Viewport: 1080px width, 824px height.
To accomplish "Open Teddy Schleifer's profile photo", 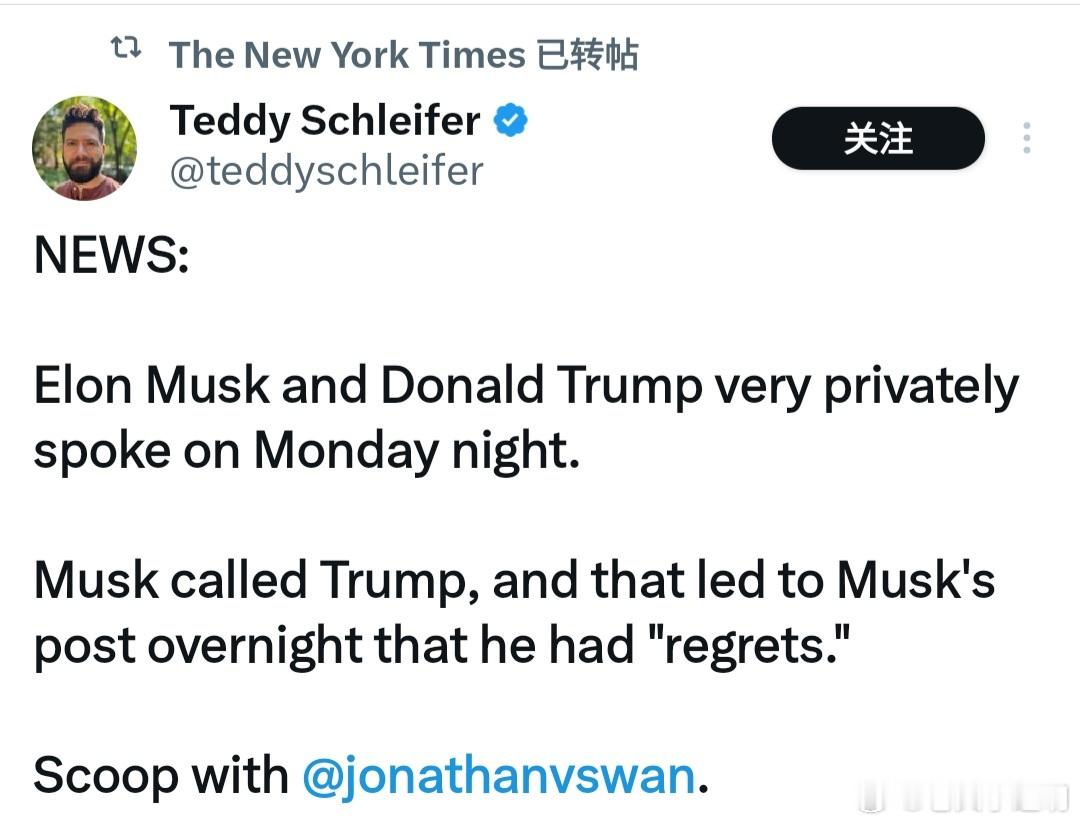I will coord(84,148).
